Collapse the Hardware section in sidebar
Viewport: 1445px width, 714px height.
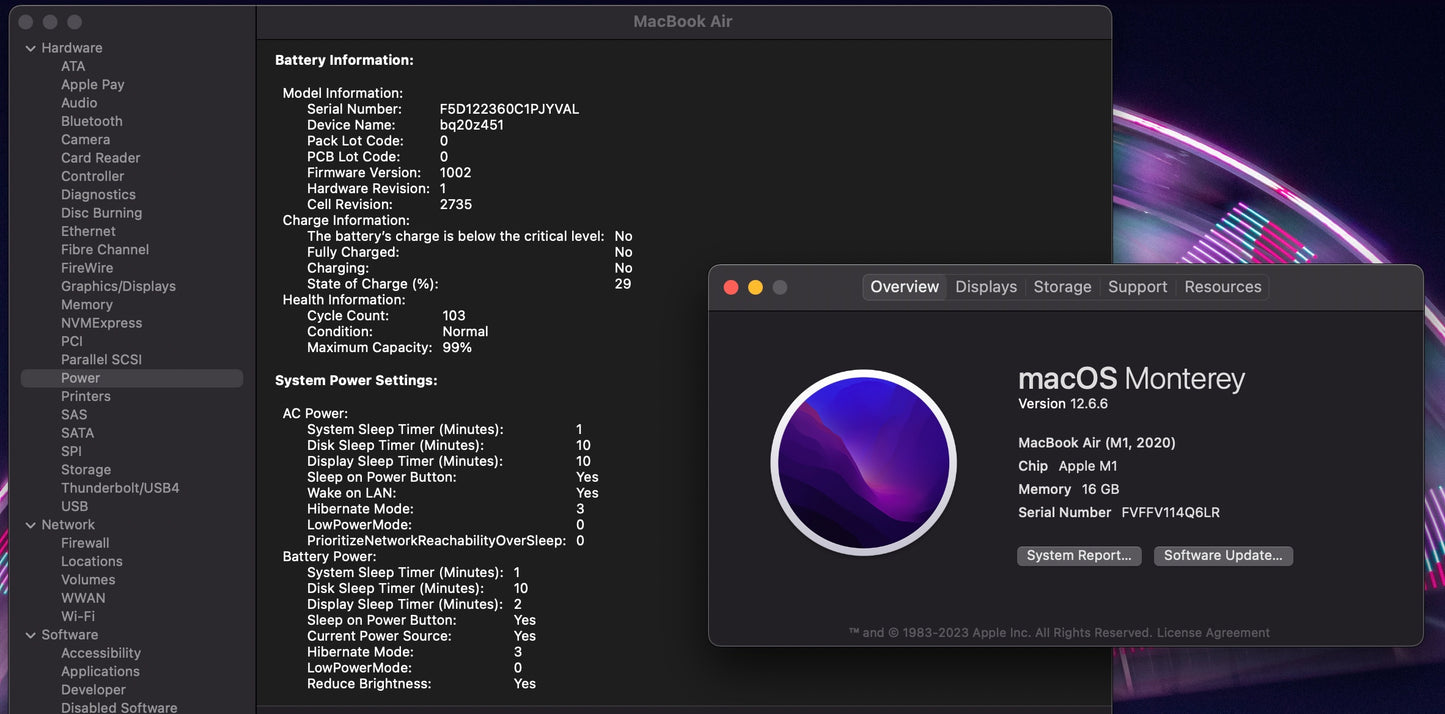(30, 48)
